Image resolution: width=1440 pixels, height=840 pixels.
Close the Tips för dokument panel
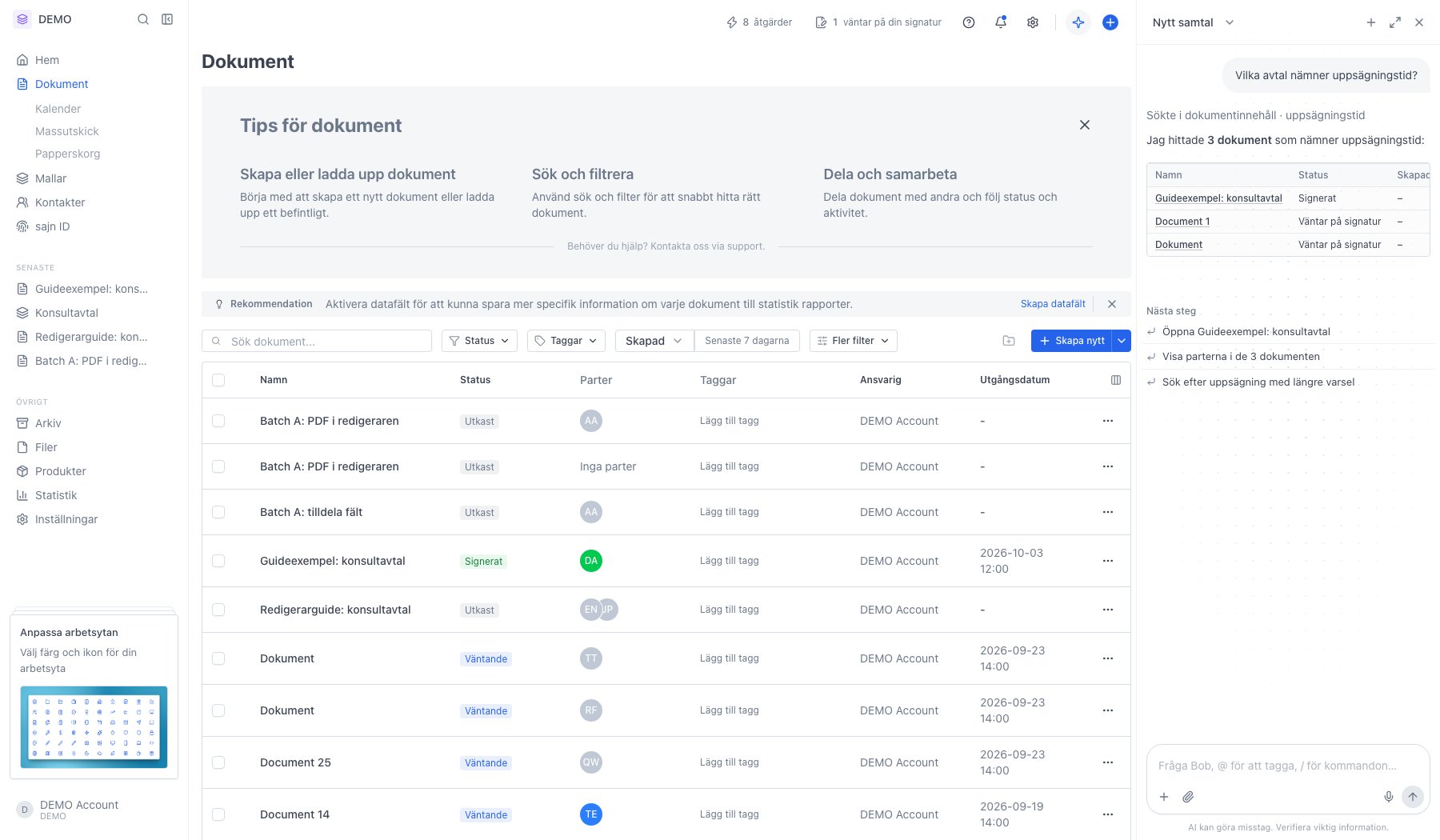click(1085, 125)
